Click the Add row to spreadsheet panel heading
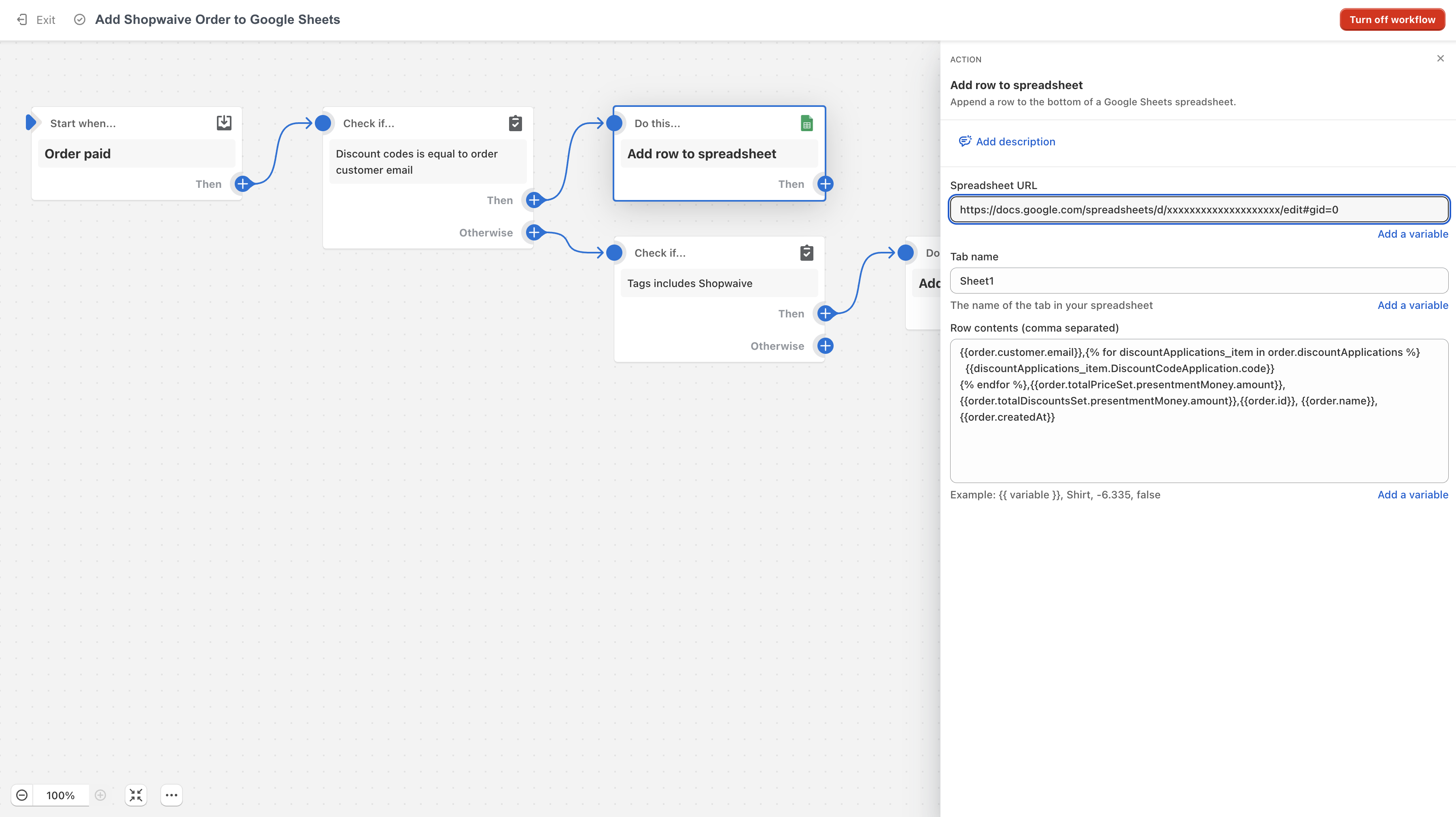This screenshot has height=817, width=1456. point(1016,85)
